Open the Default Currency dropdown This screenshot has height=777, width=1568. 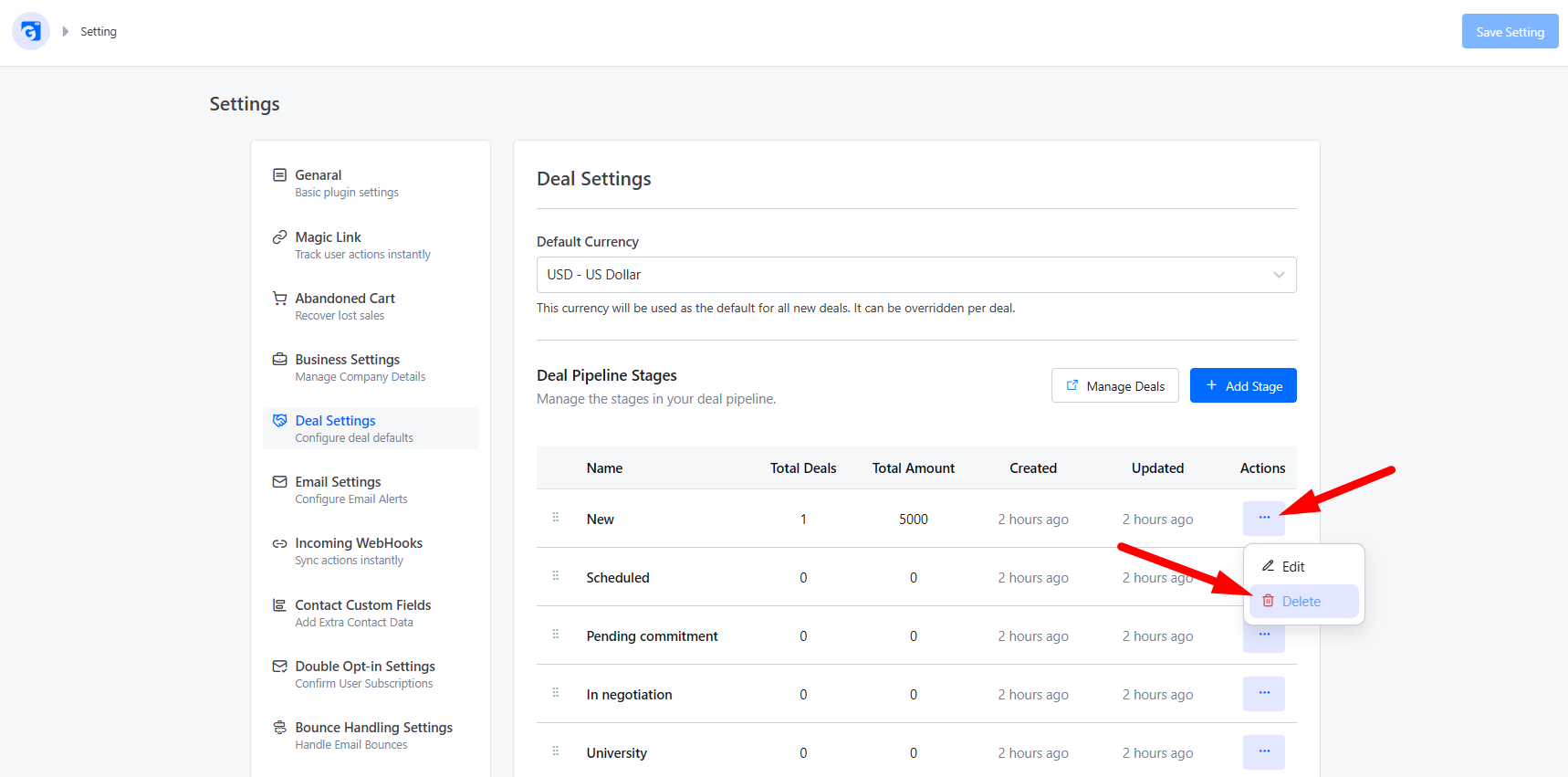[916, 275]
